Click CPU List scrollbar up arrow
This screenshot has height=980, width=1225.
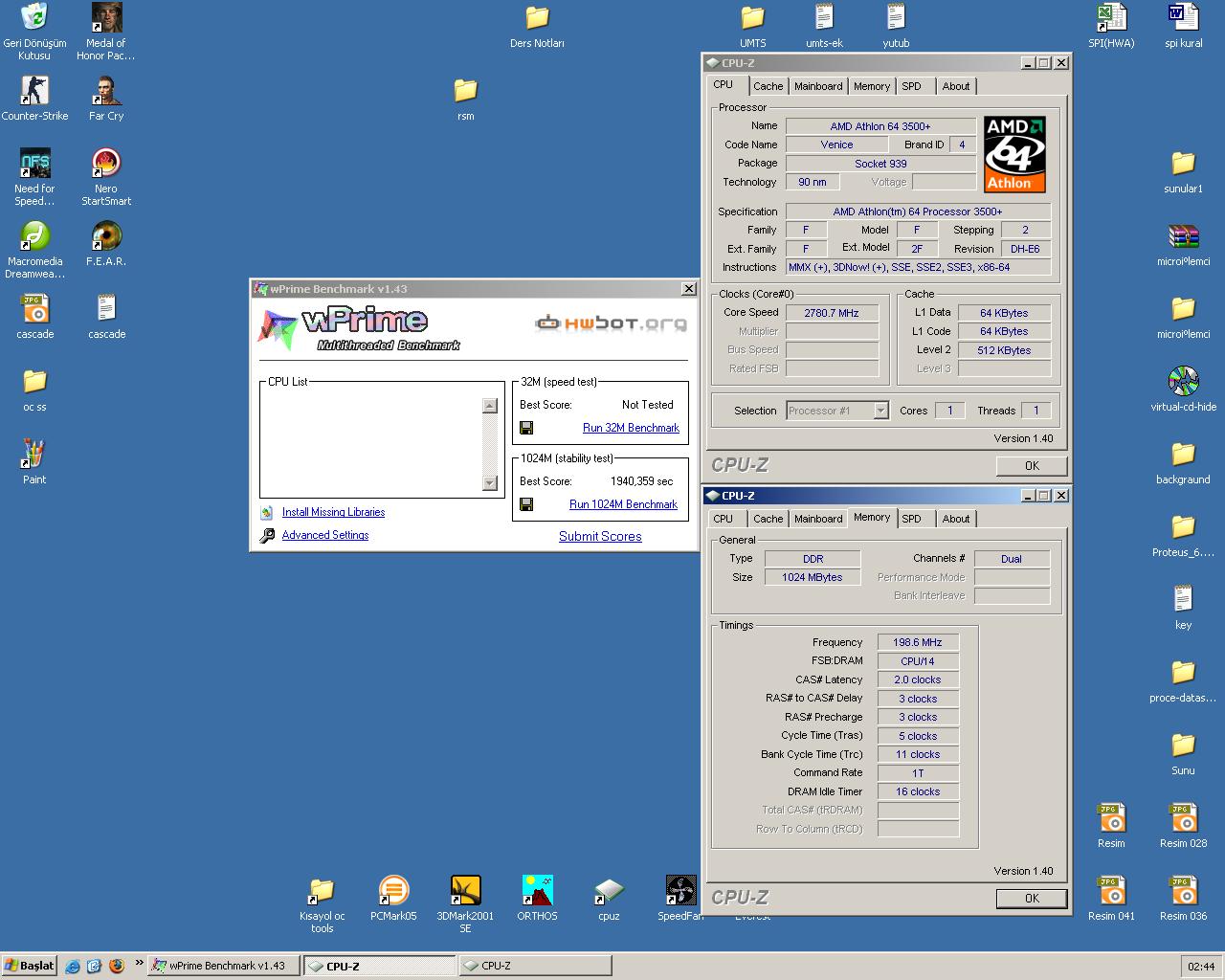click(x=490, y=406)
